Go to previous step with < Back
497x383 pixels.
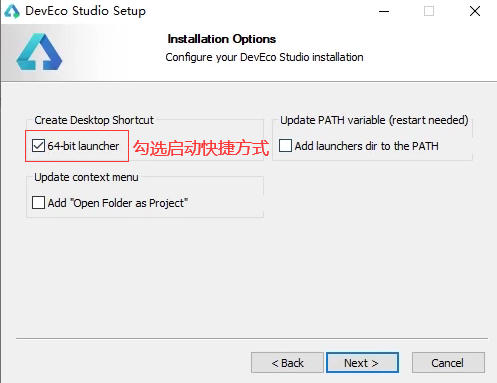287,363
